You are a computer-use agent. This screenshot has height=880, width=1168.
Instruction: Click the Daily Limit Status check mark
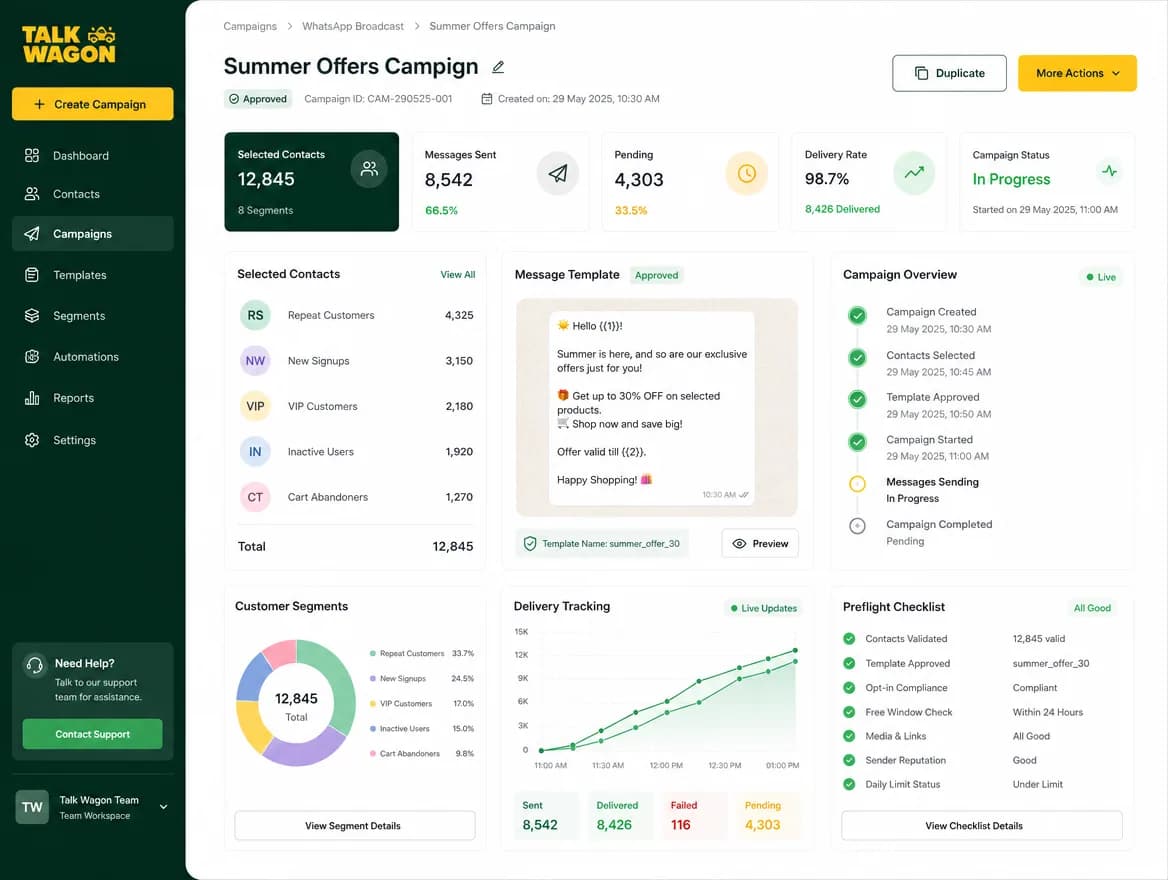click(x=848, y=784)
